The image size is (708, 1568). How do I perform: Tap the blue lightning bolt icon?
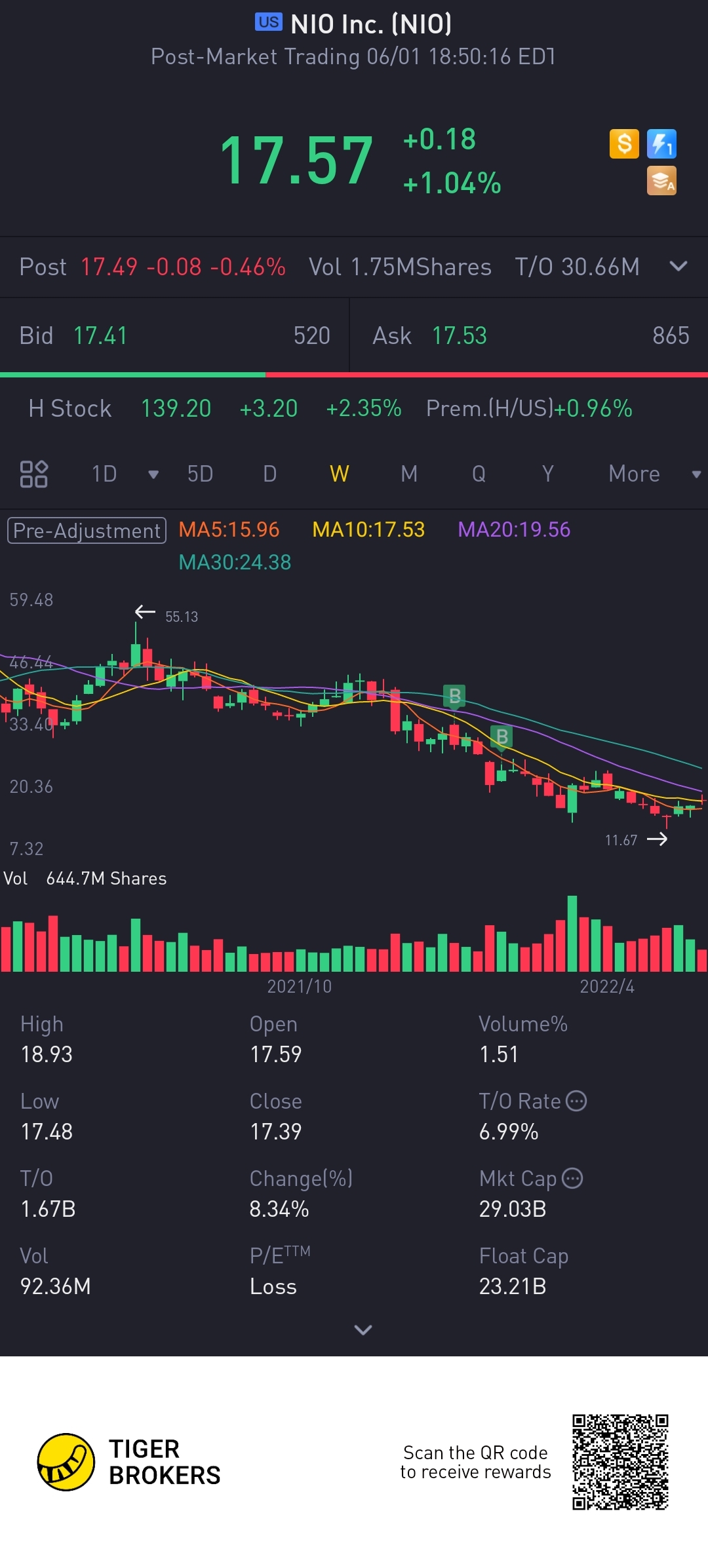point(661,143)
